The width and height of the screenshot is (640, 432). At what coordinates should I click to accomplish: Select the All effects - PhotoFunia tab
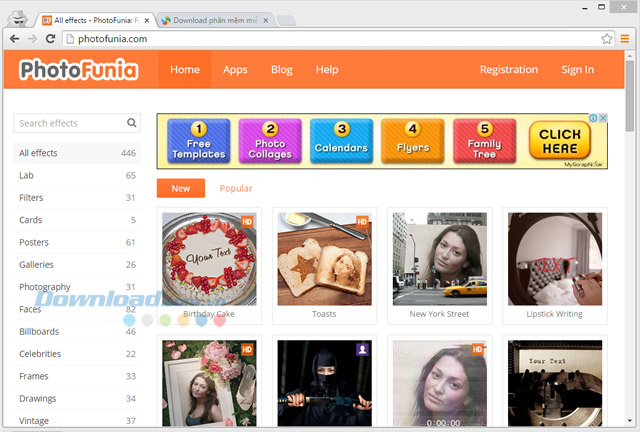(96, 20)
